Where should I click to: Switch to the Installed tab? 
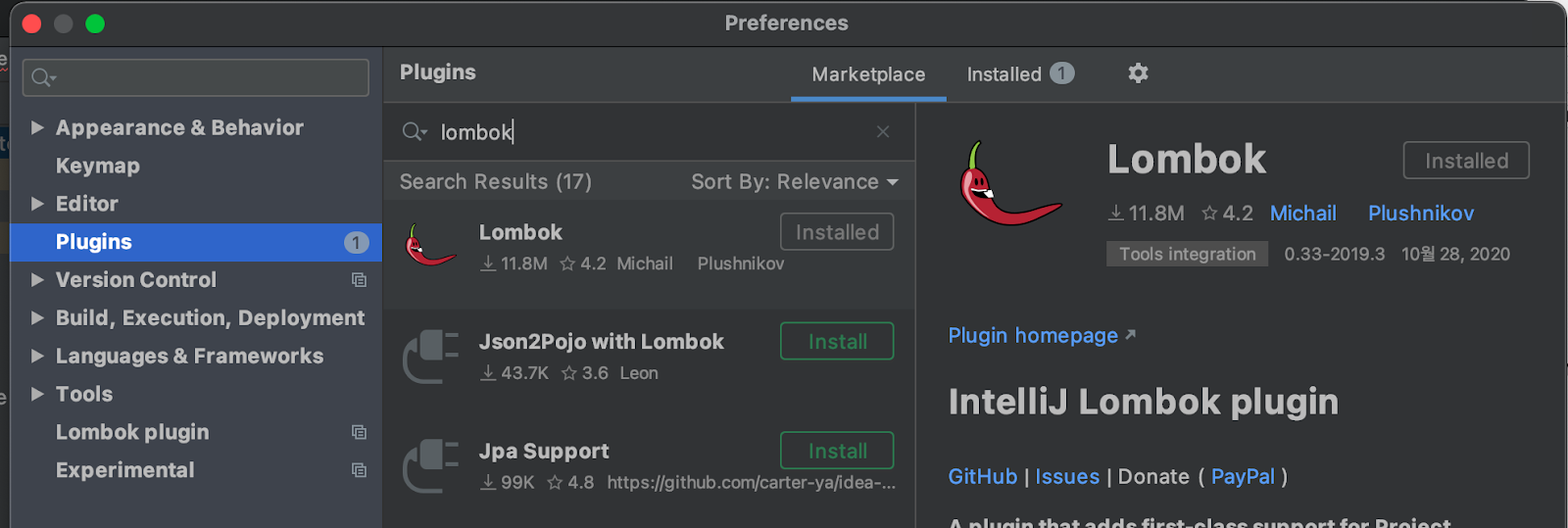(1004, 74)
